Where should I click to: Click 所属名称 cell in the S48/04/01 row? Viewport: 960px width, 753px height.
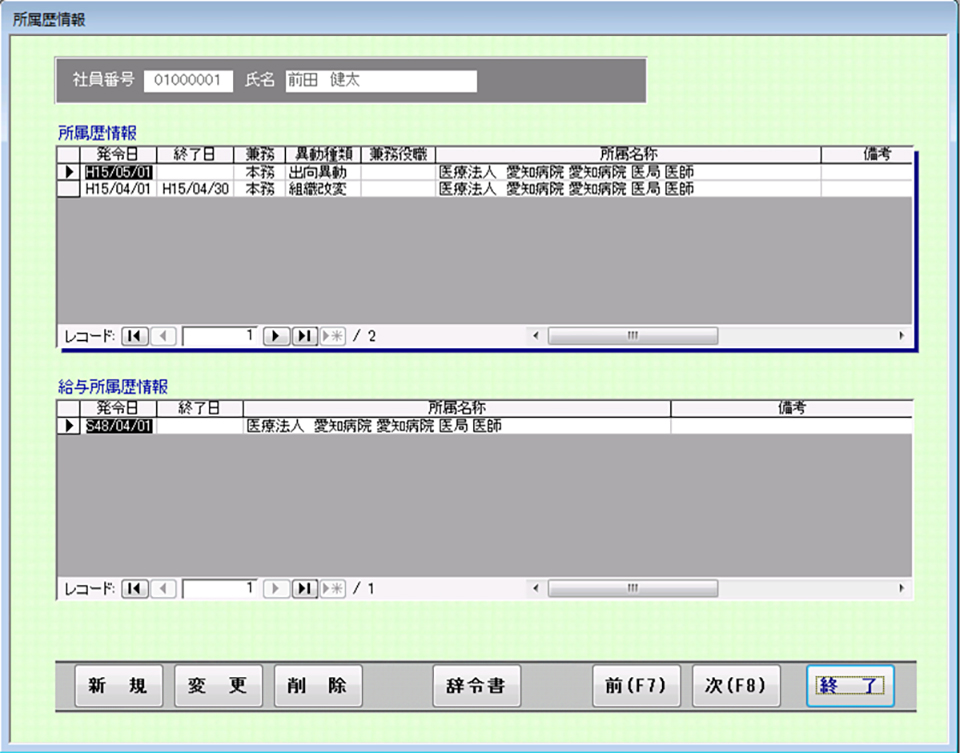457,425
